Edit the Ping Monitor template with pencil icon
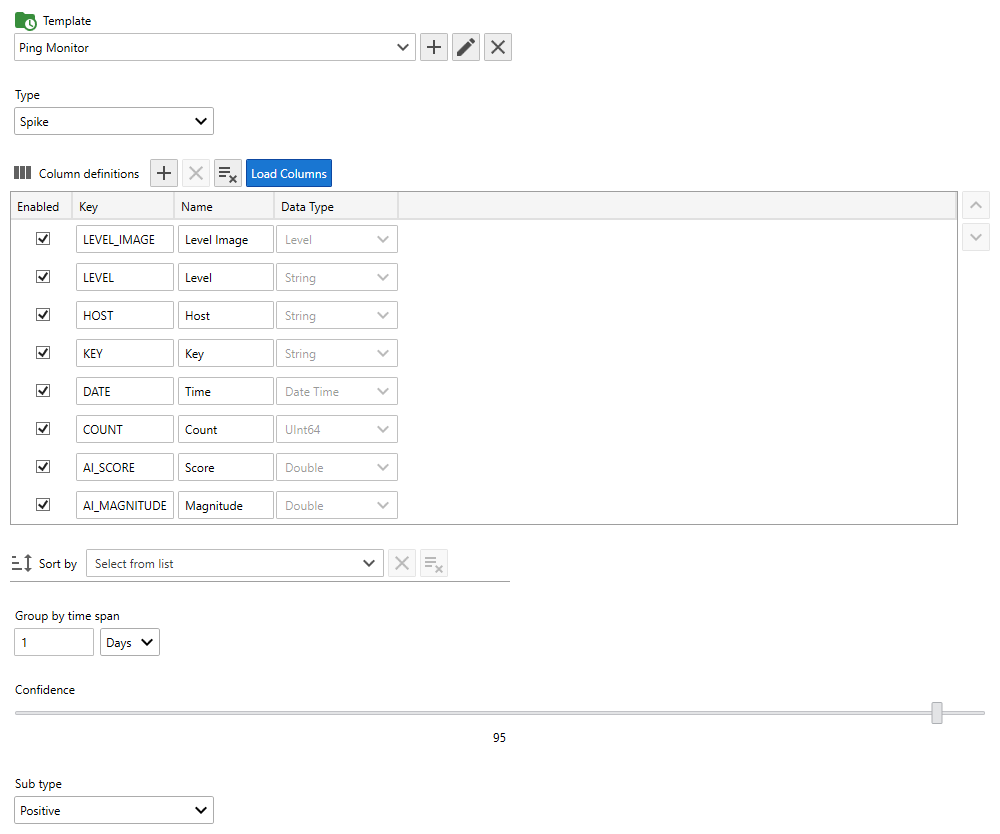This screenshot has width=1000, height=834. (x=466, y=47)
